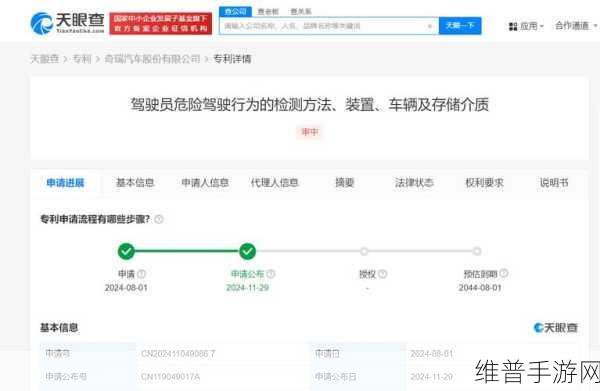Open the 专利 breadcrumb link
This screenshot has height=391, width=600.
[82, 59]
